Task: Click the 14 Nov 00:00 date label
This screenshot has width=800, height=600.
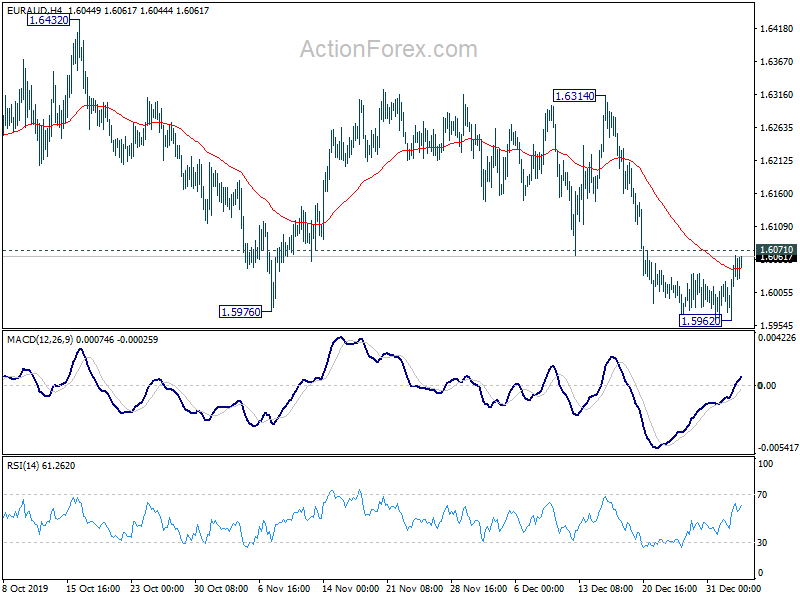Action: (350, 588)
